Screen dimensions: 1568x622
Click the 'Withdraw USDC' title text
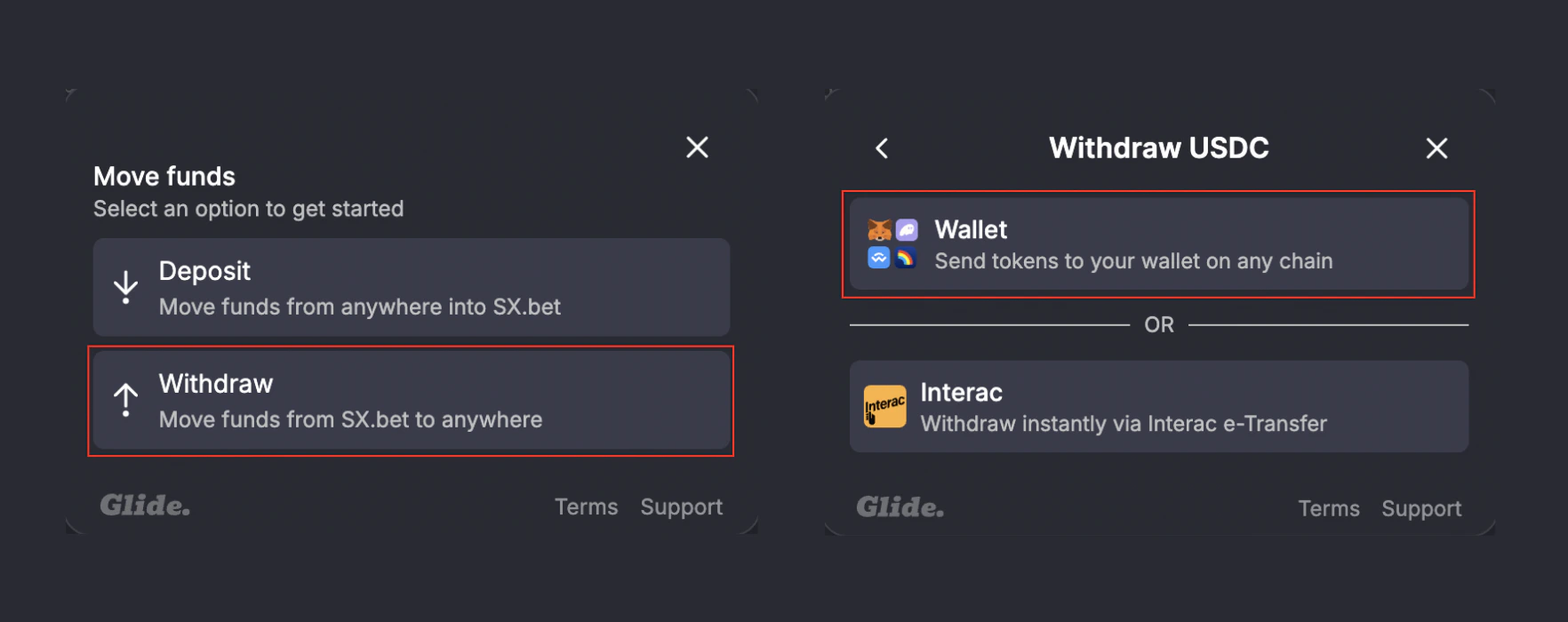1159,148
